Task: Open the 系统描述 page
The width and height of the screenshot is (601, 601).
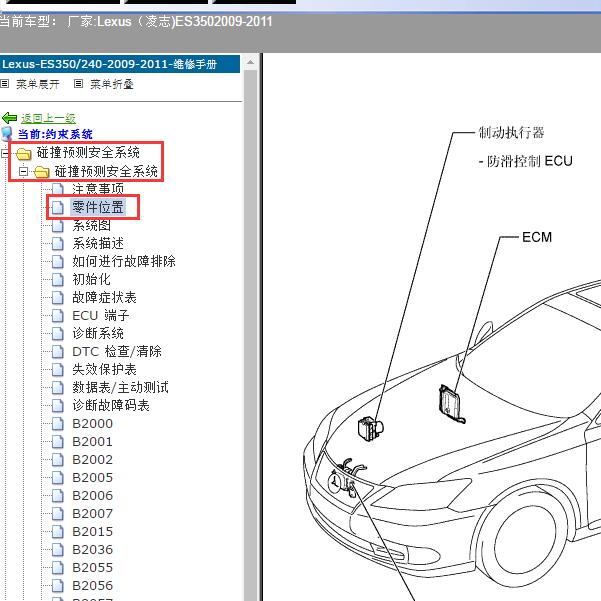Action: [x=98, y=243]
